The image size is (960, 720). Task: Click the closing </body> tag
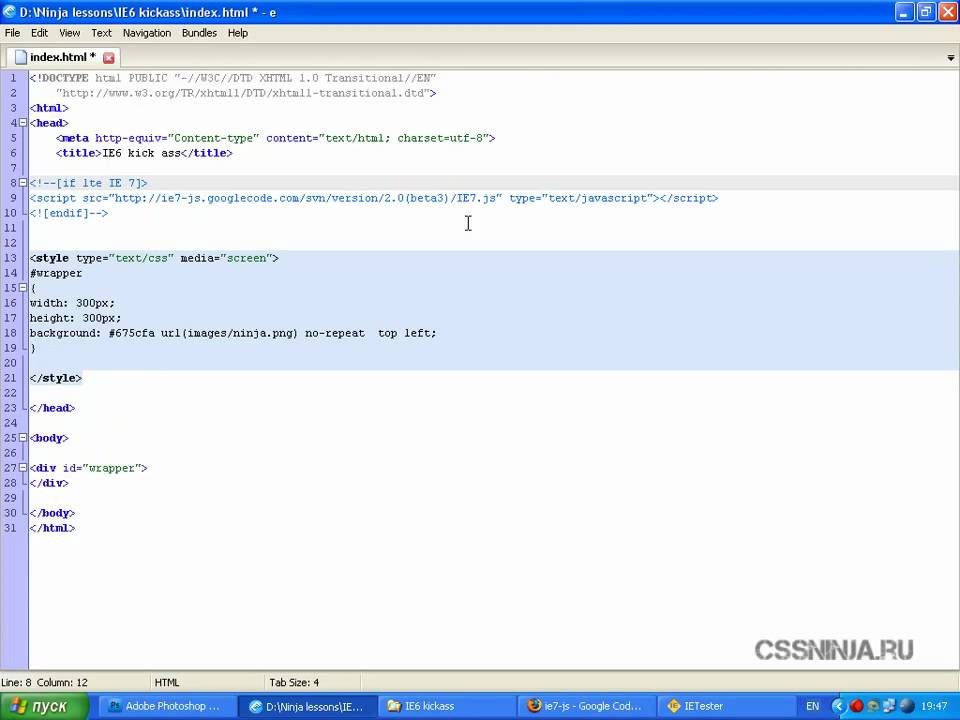click(x=52, y=513)
